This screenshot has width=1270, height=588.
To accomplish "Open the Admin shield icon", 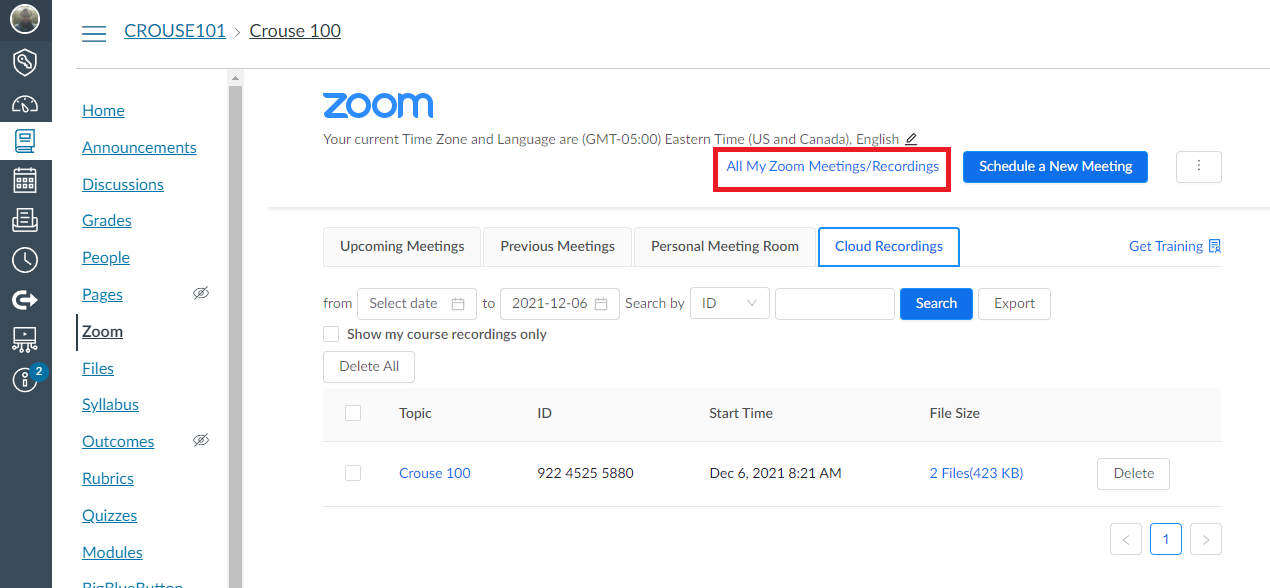I will point(25,62).
